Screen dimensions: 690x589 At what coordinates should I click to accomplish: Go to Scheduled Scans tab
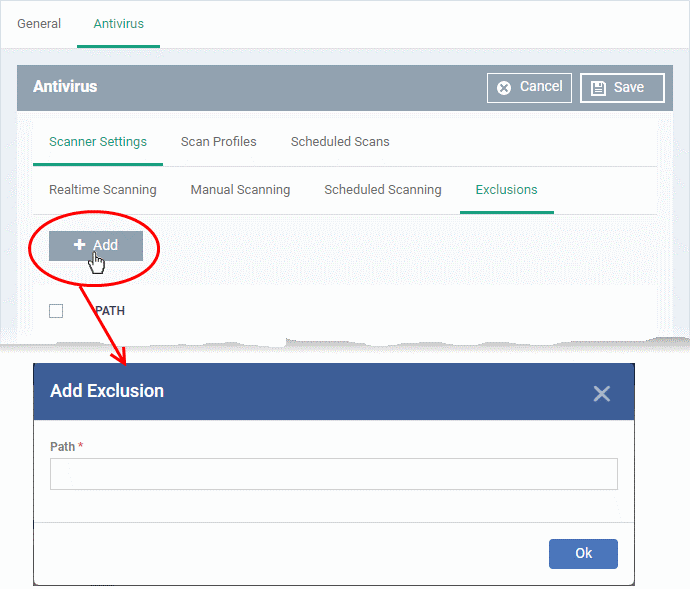[340, 141]
